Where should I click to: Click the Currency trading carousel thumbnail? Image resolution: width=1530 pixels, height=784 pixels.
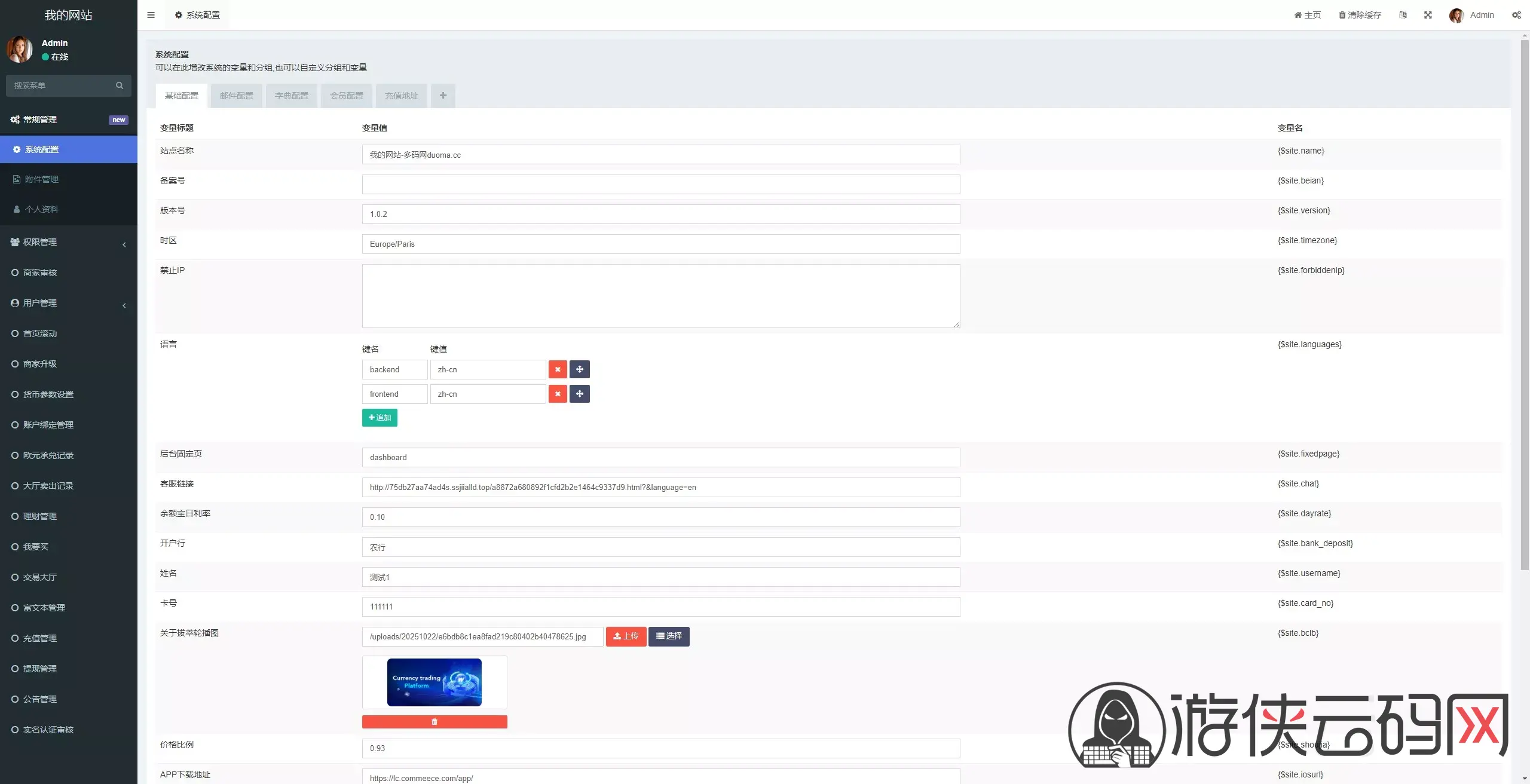434,682
